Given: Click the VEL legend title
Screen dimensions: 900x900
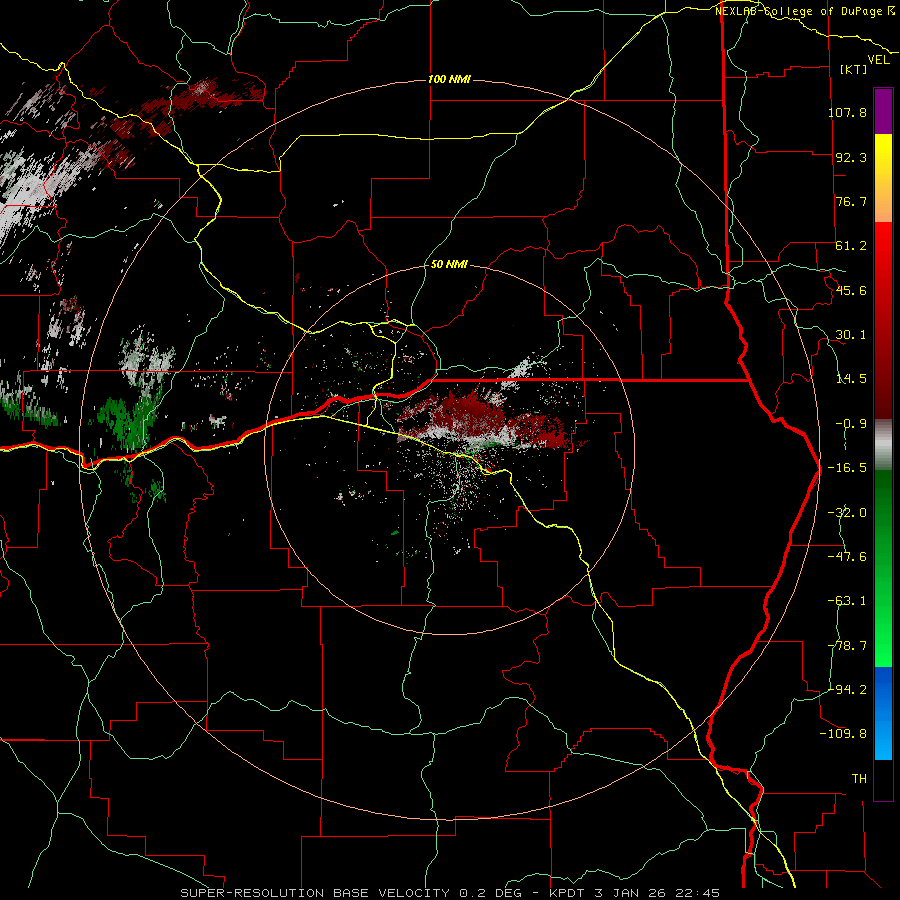Looking at the screenshot, I should [878, 60].
